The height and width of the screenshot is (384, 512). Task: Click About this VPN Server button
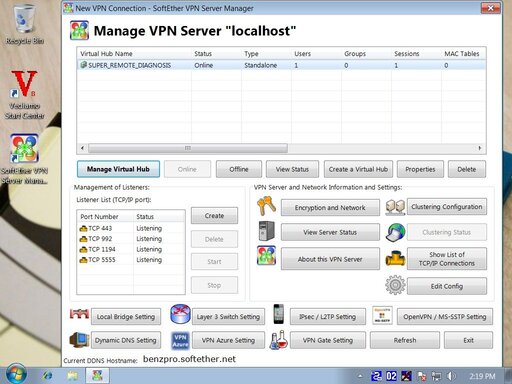click(330, 259)
